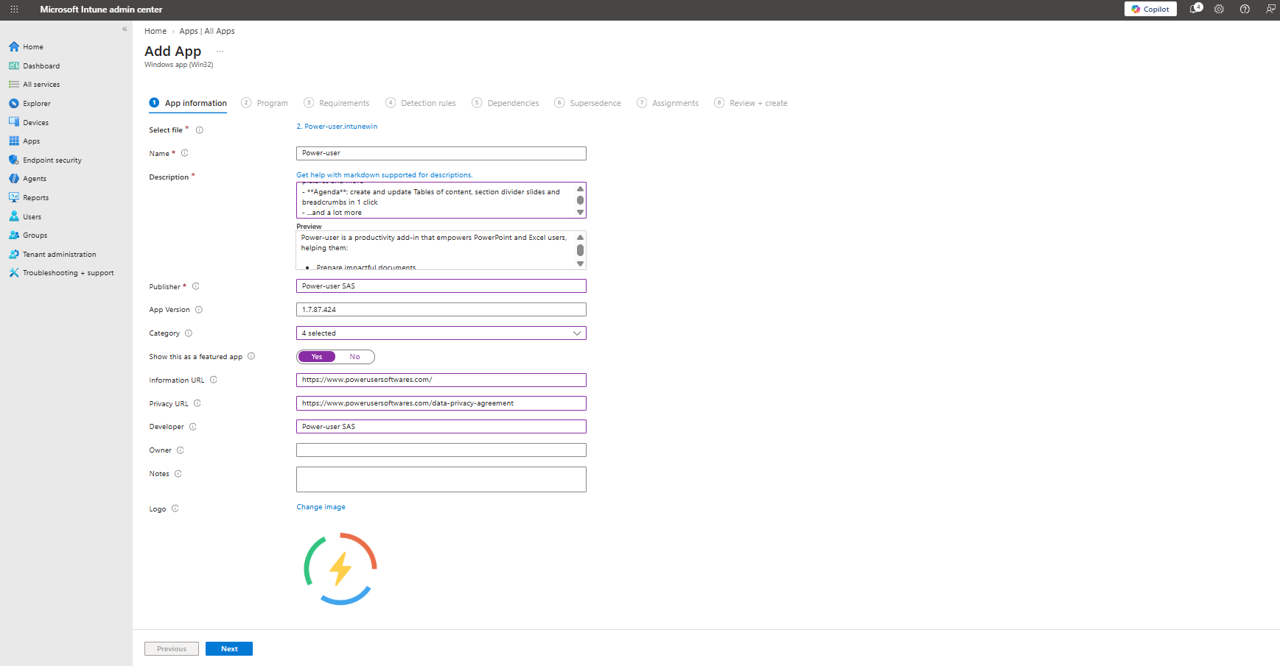The height and width of the screenshot is (666, 1280).
Task: Set featured app toggle to No
Action: click(x=355, y=357)
